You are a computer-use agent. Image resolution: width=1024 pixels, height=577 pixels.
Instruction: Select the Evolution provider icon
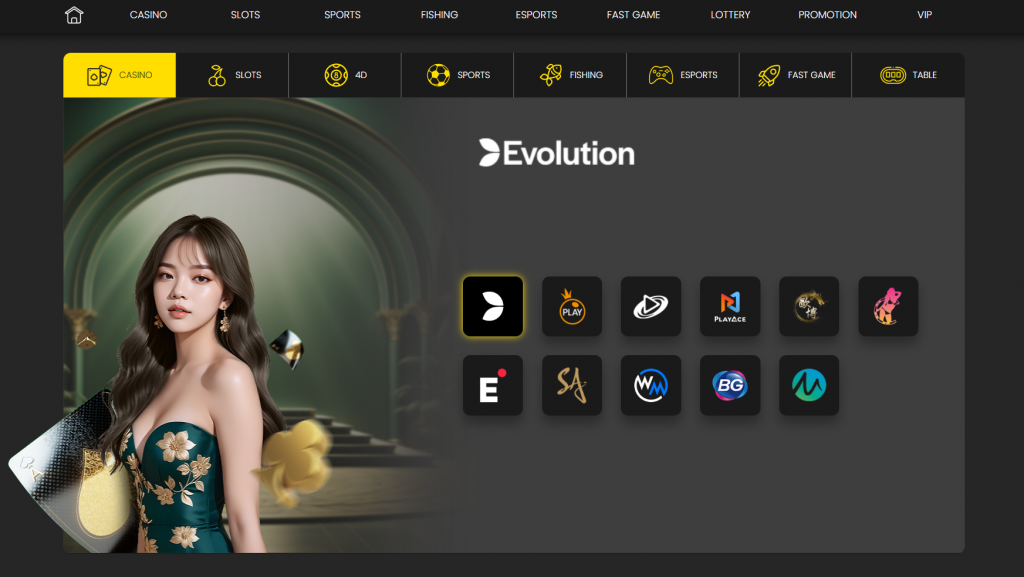point(492,306)
